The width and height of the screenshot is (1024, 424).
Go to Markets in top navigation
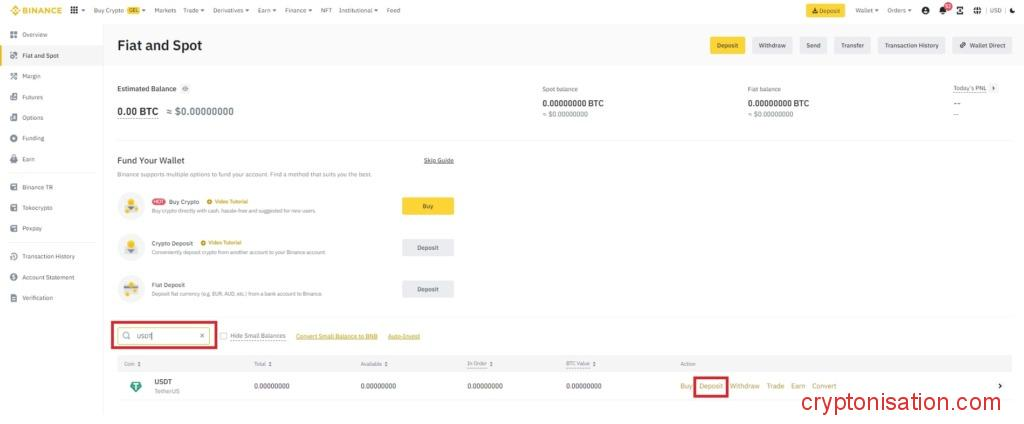click(165, 10)
